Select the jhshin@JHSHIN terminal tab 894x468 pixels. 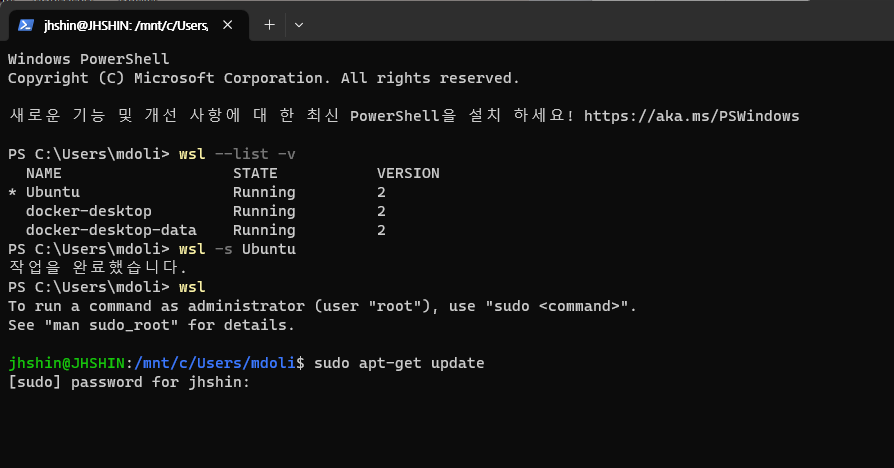(x=129, y=25)
